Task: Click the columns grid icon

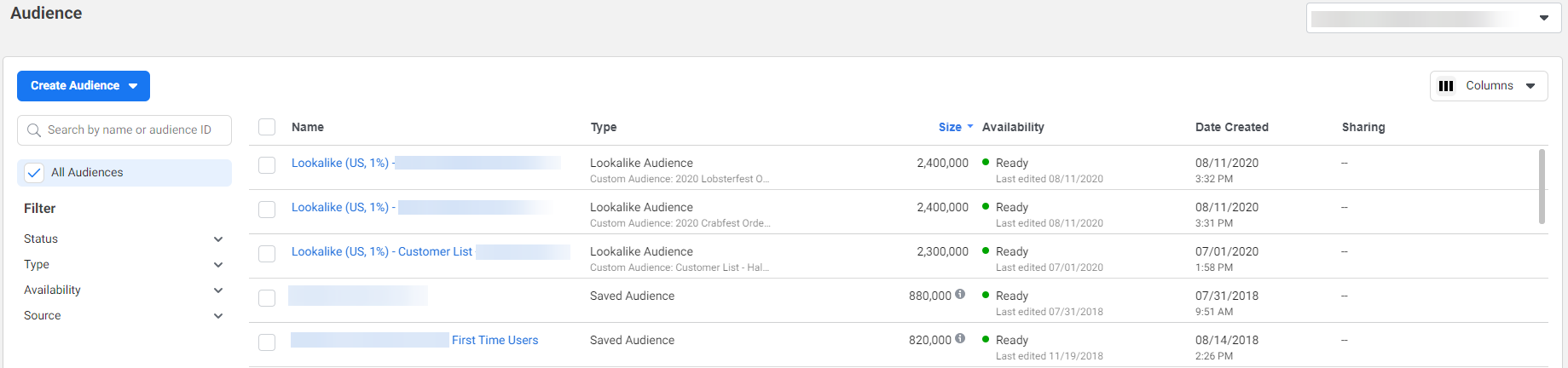Action: [1446, 86]
